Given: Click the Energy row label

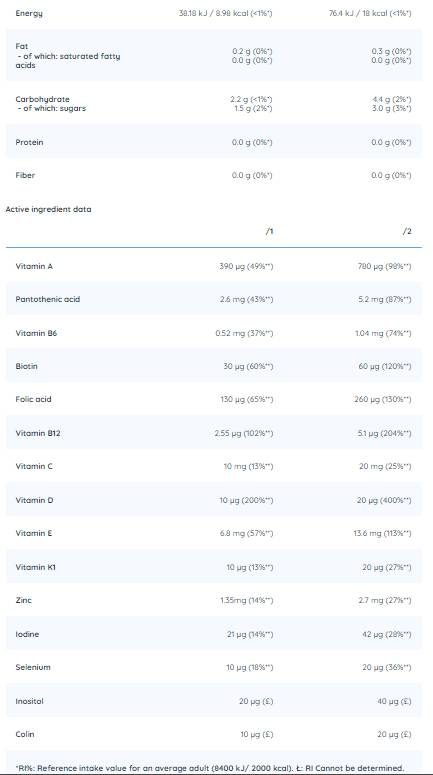Looking at the screenshot, I should [x=29, y=13].
